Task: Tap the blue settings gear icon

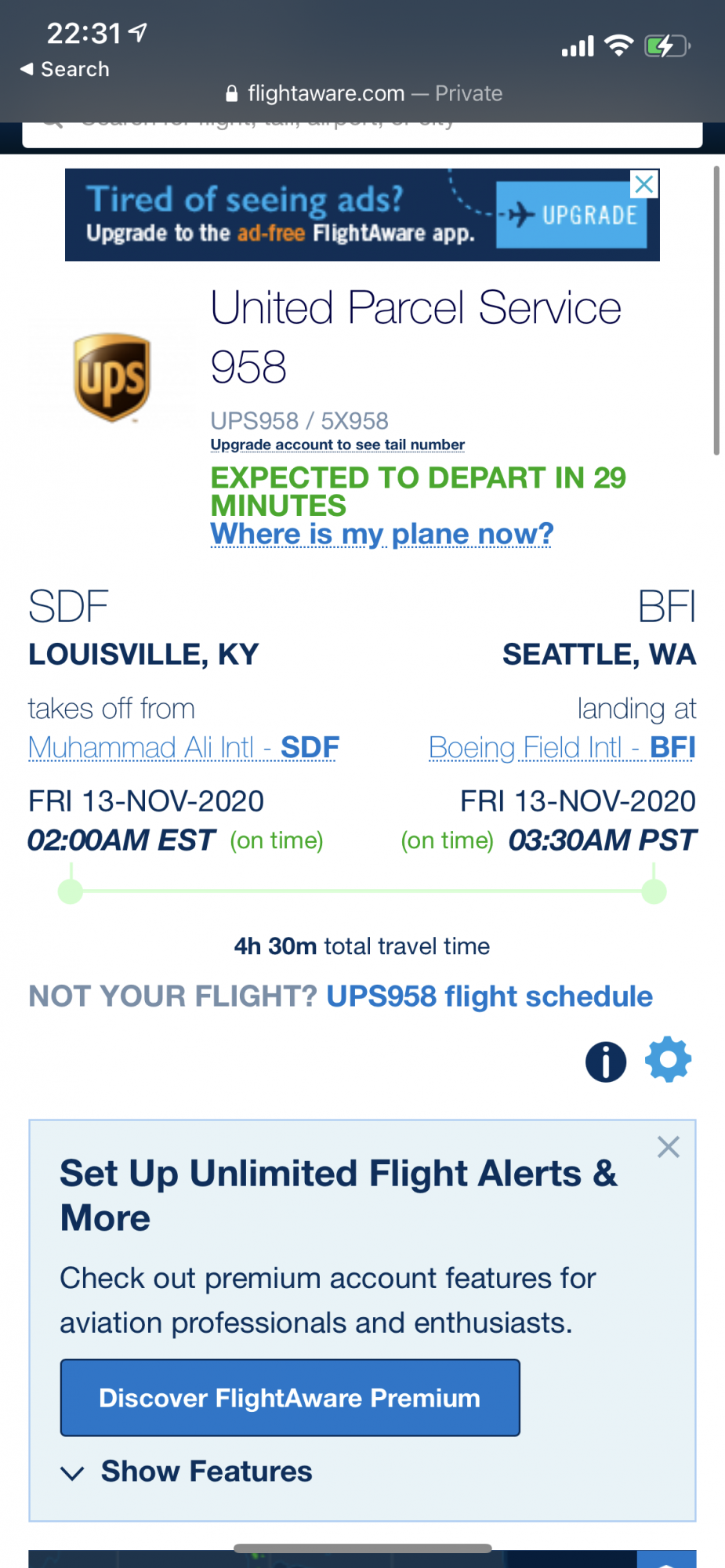Action: [668, 1060]
